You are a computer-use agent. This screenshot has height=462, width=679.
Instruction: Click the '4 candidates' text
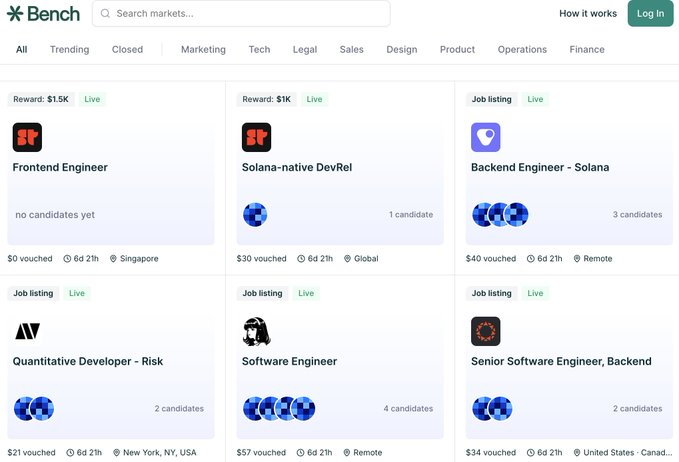click(408, 408)
